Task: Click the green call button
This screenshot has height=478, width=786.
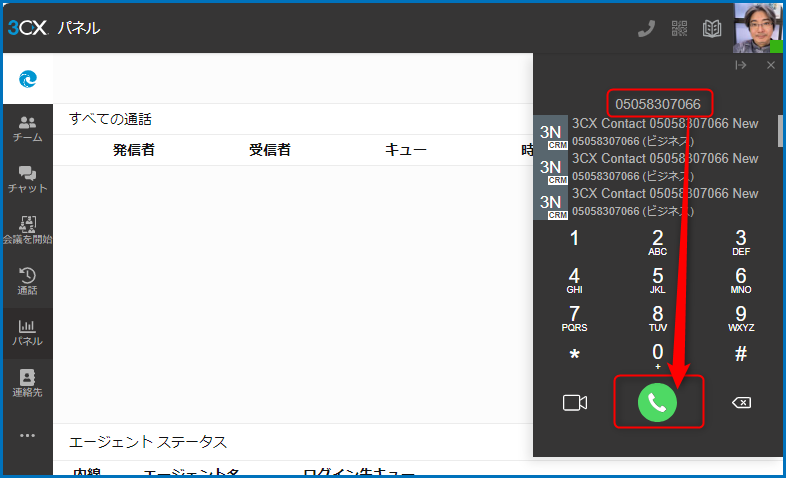Action: click(657, 402)
